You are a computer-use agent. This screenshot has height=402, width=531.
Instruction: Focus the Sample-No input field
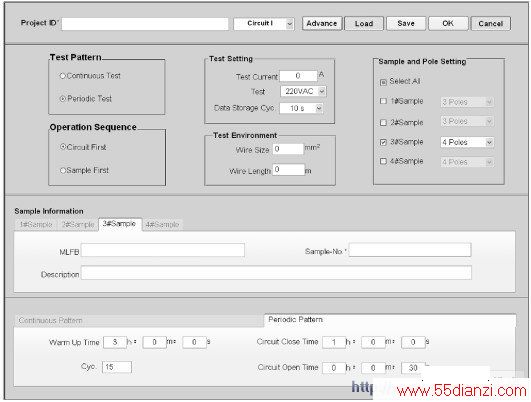coord(410,250)
